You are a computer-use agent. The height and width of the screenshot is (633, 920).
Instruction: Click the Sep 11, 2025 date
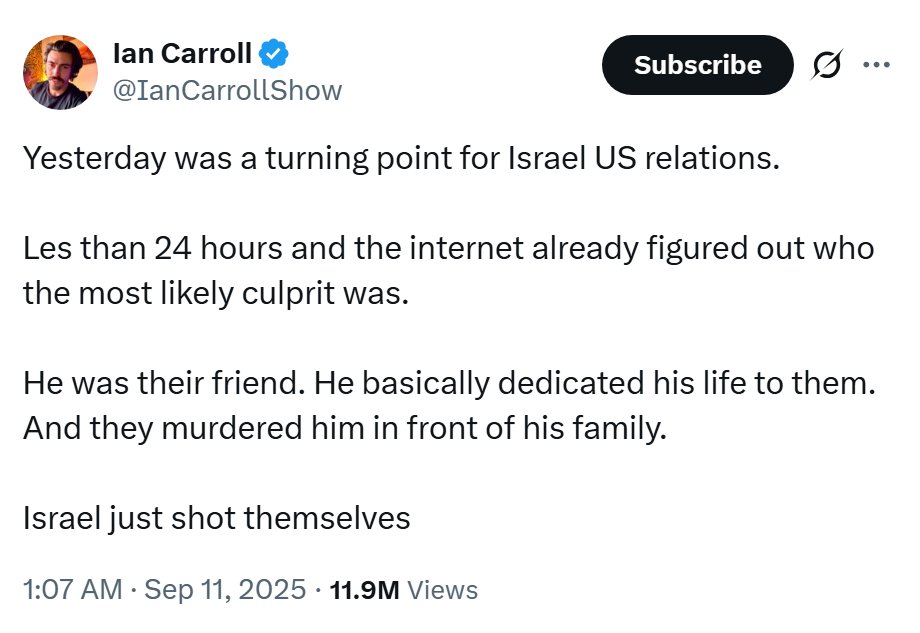tap(225, 590)
